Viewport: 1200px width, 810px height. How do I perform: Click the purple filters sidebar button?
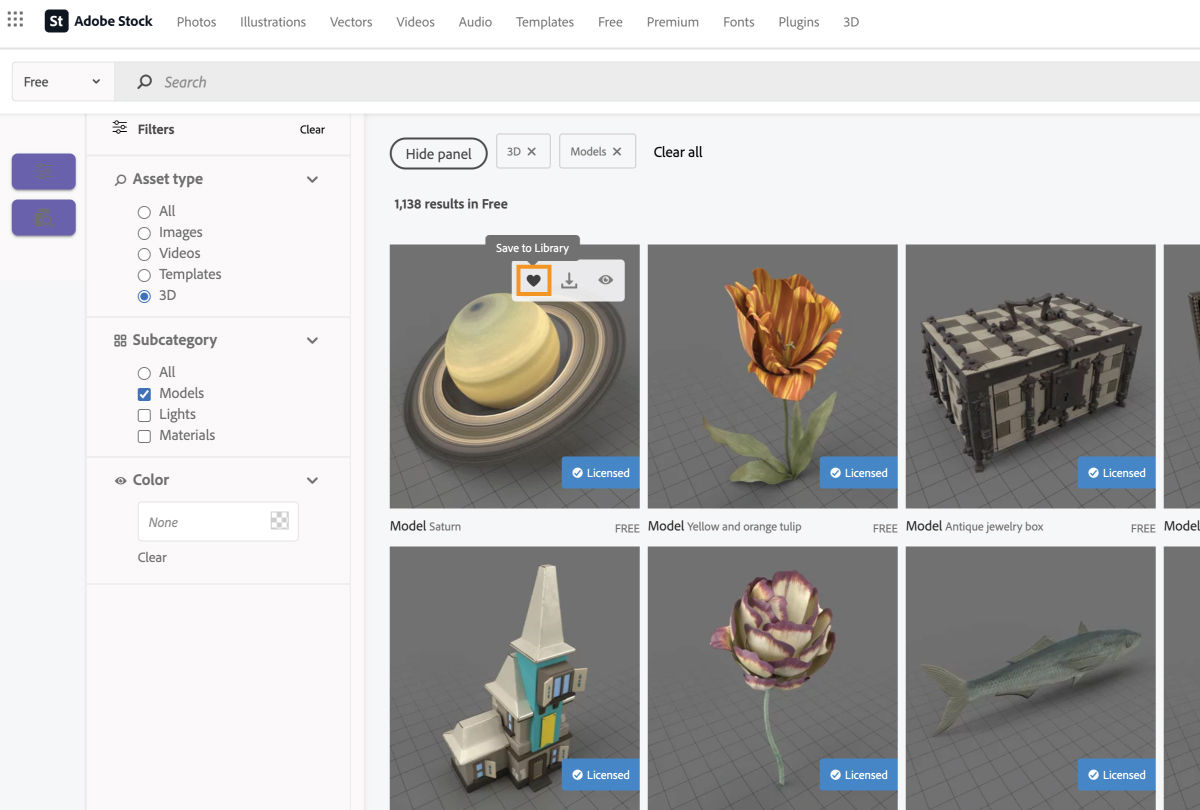click(x=43, y=171)
